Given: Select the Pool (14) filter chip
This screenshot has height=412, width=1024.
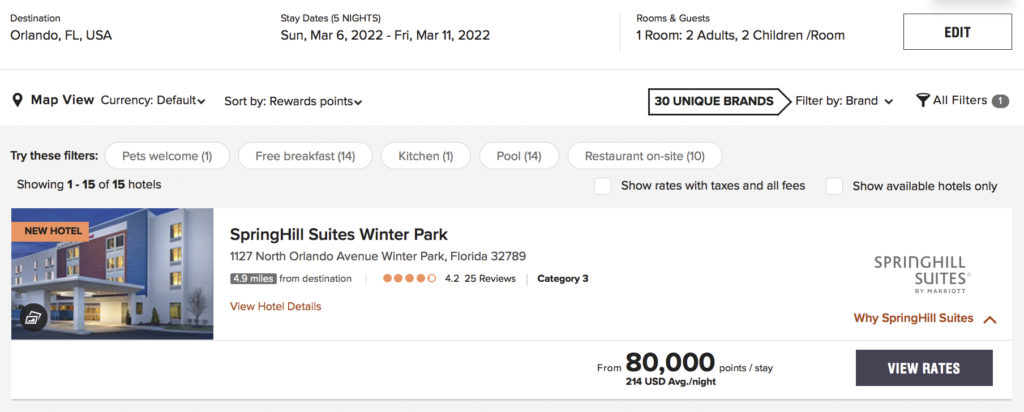Looking at the screenshot, I should pyautogui.click(x=518, y=156).
